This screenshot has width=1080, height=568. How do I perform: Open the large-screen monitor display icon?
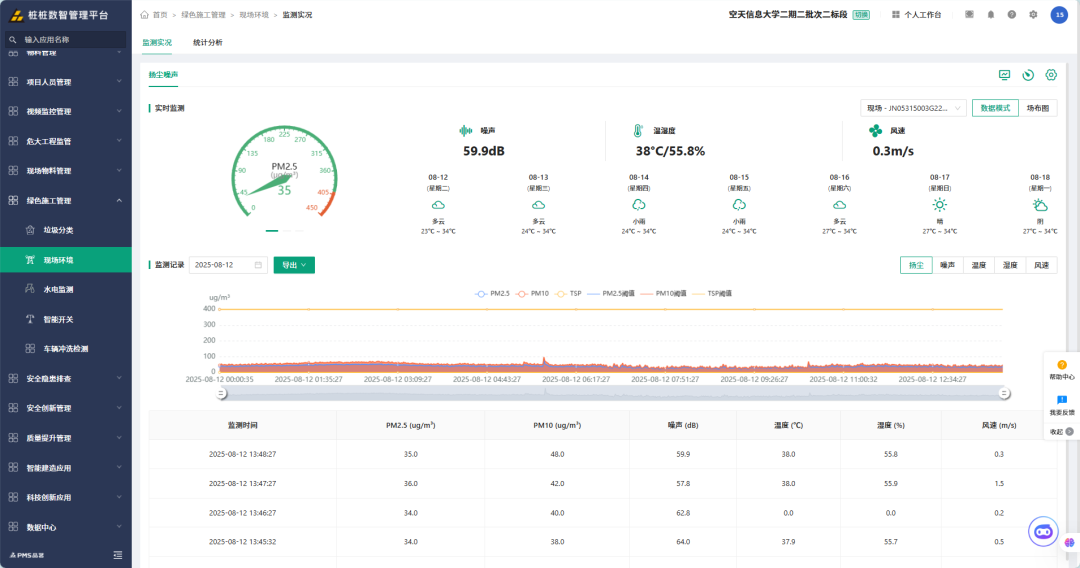(x=1005, y=74)
